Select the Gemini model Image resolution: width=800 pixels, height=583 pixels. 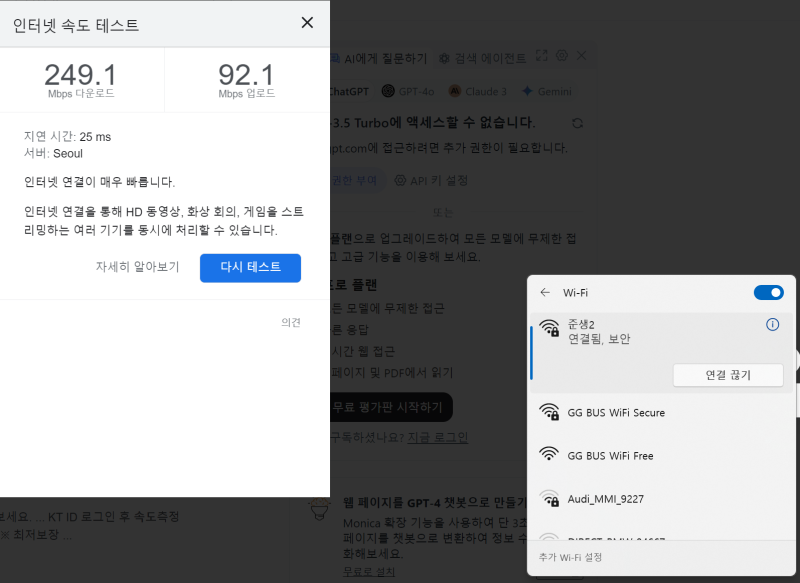click(547, 91)
